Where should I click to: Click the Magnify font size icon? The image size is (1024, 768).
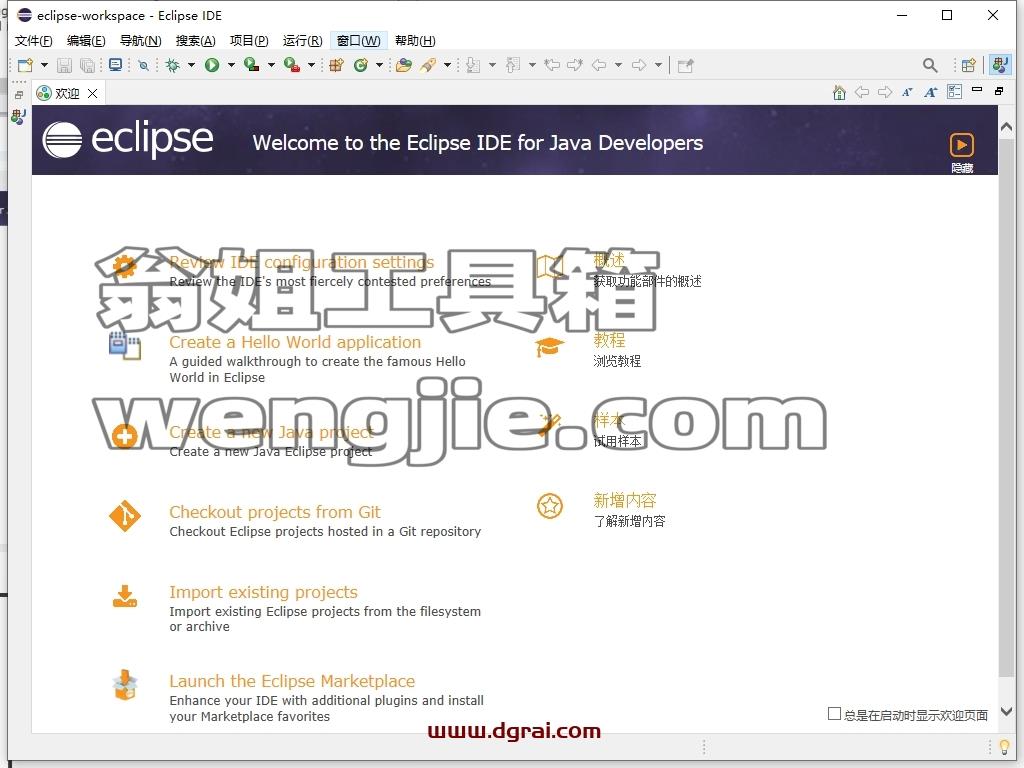931,93
